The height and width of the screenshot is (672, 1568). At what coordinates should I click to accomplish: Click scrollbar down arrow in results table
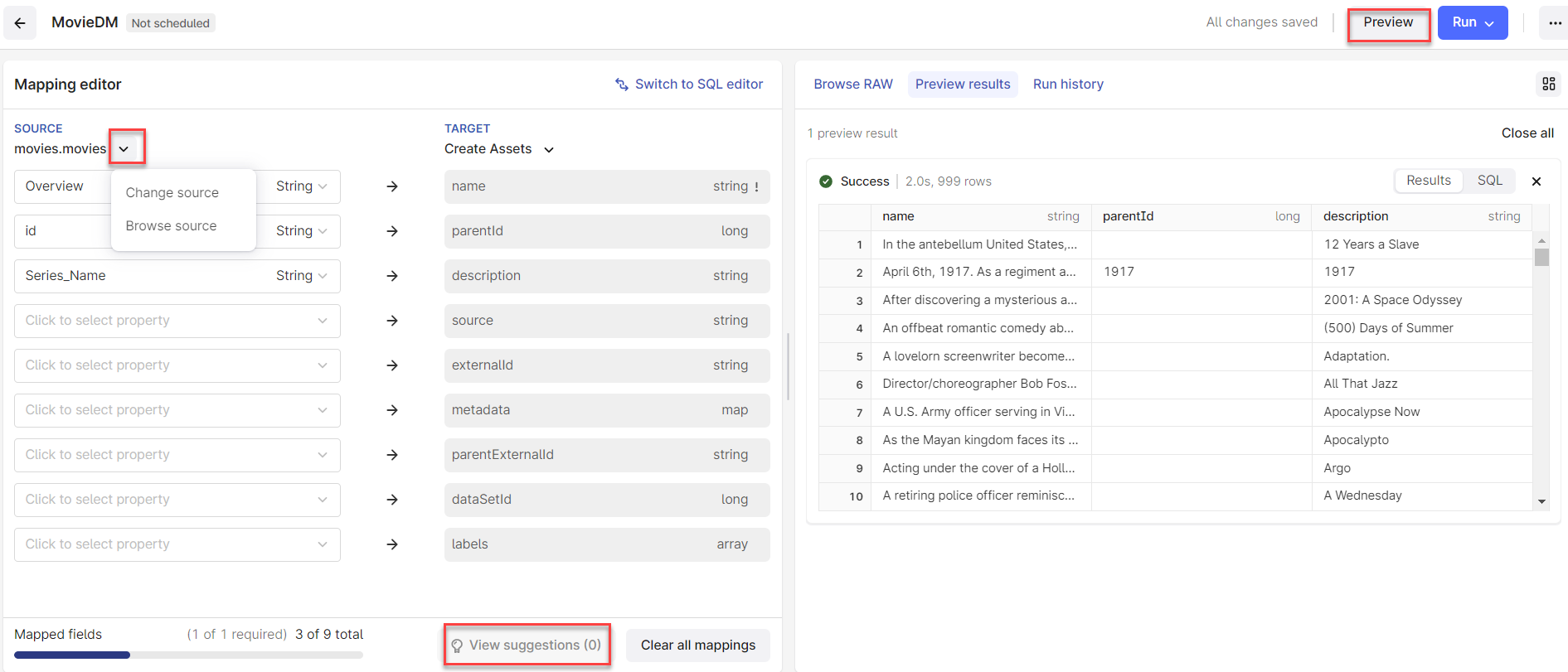(1541, 501)
